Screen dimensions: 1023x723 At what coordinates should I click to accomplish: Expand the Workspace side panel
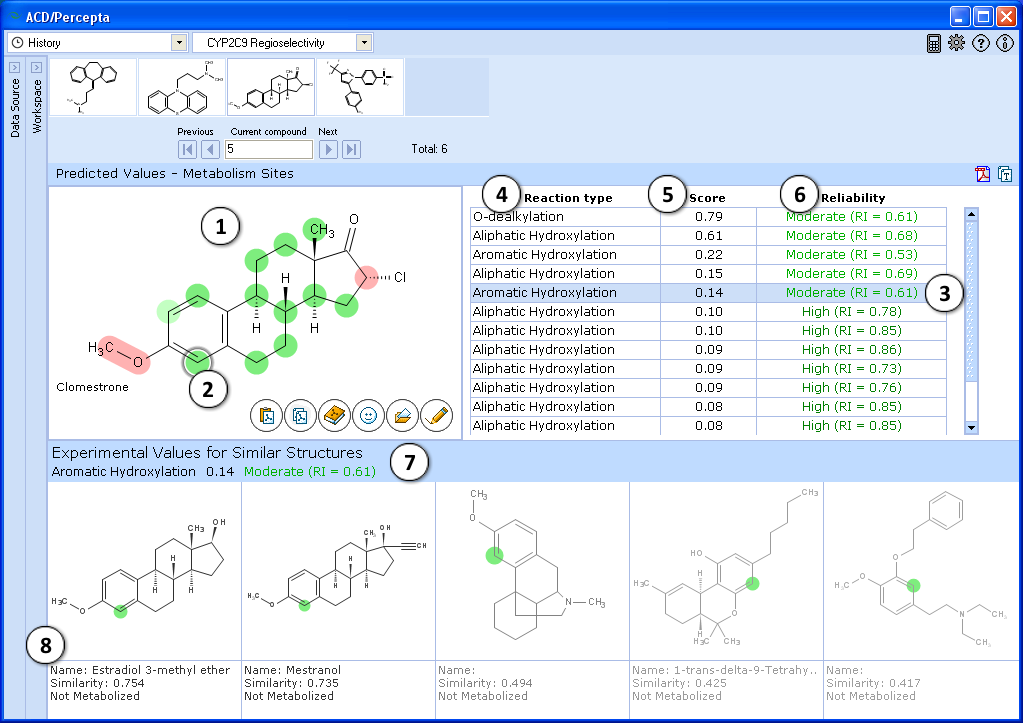click(x=36, y=67)
